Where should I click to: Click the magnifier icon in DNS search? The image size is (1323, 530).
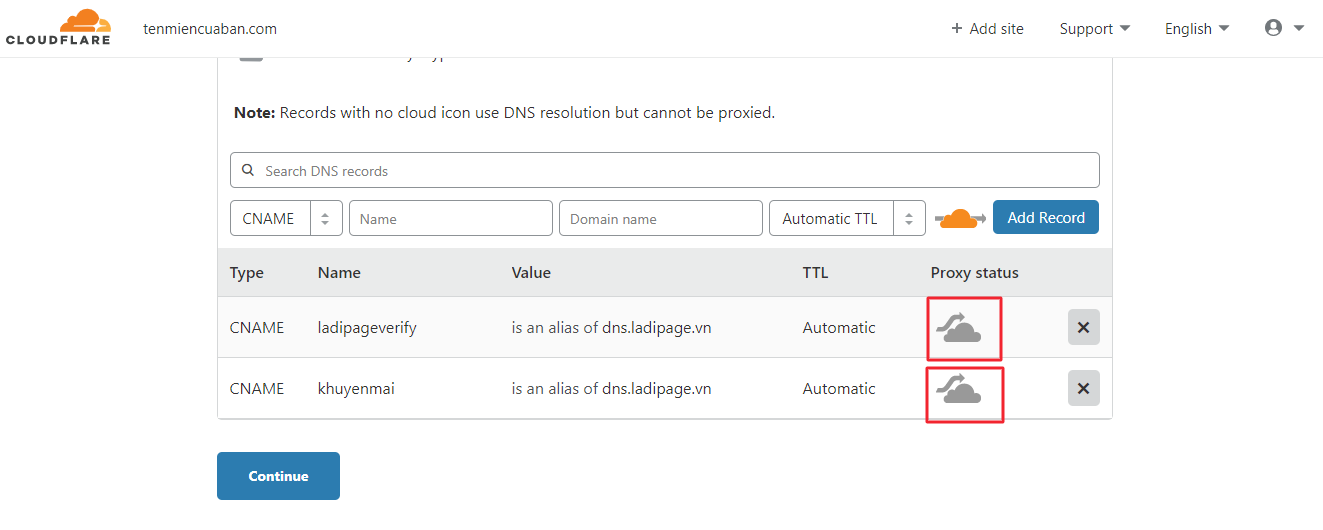(x=248, y=171)
